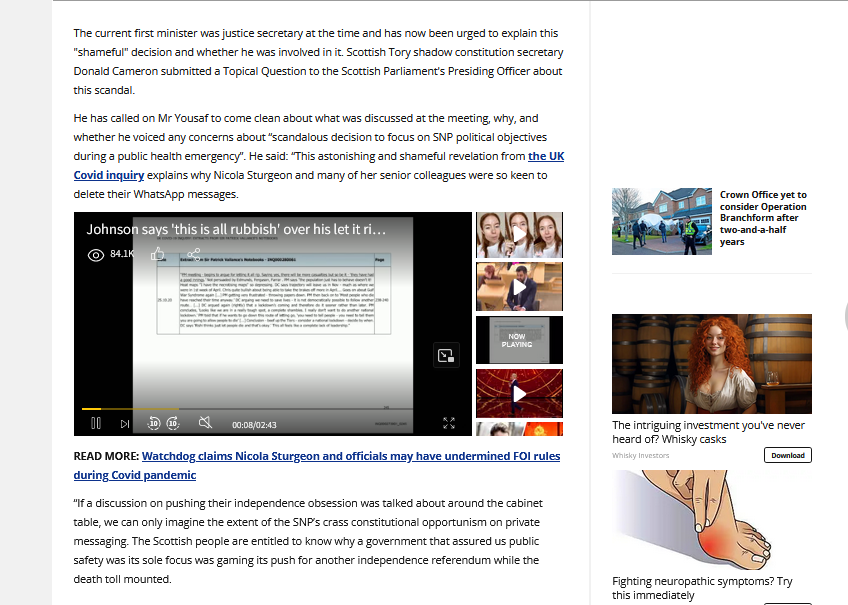
Task: Open the Watchdog claims Nicola Sturgeon link
Action: [x=317, y=466]
